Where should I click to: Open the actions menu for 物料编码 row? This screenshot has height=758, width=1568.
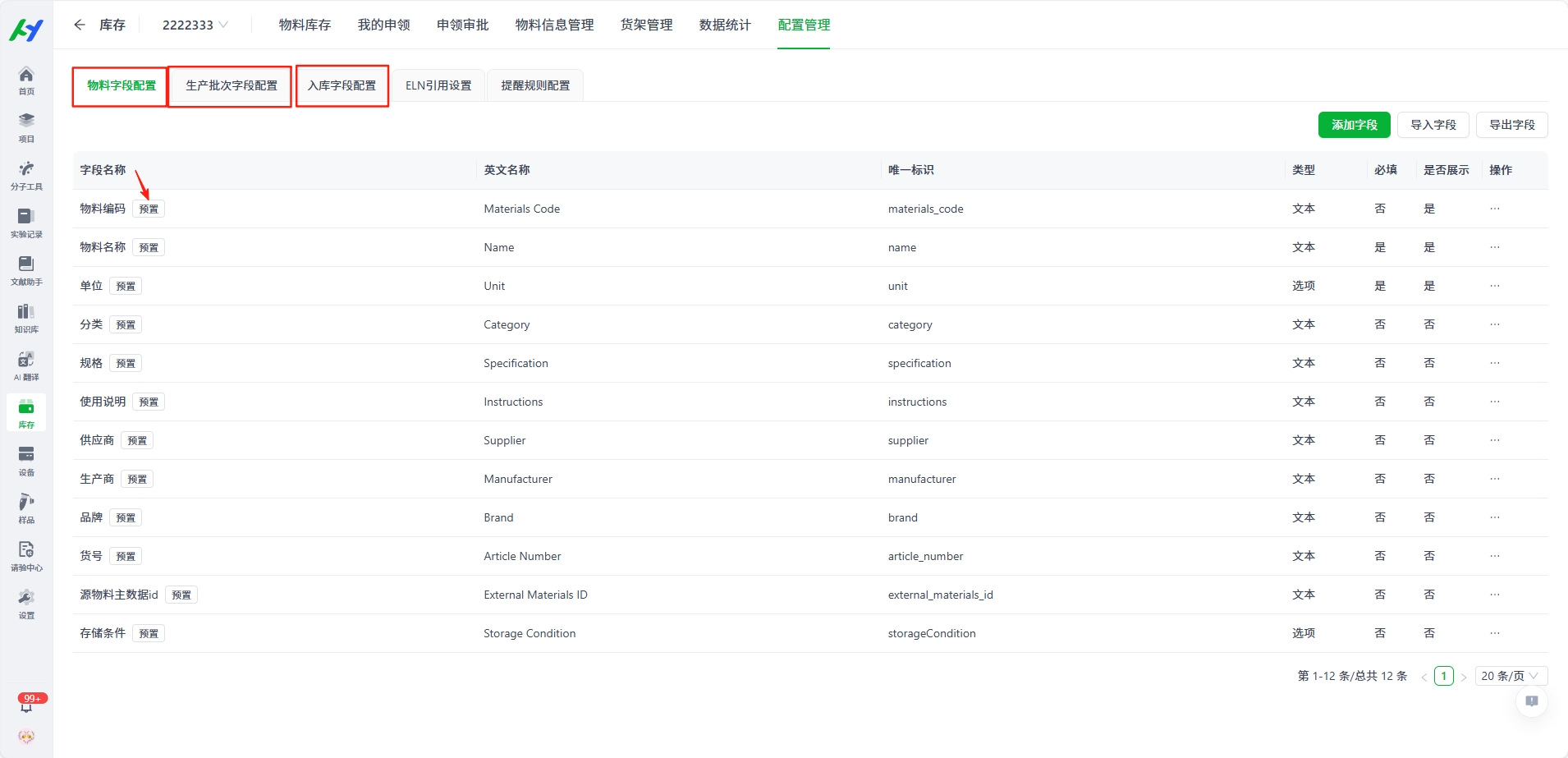pos(1494,209)
